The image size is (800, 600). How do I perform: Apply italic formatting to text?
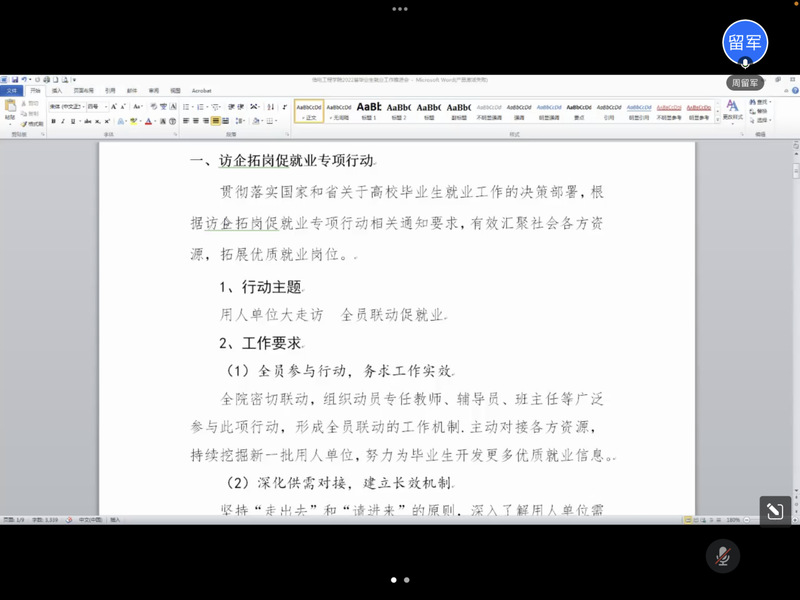[x=63, y=121]
